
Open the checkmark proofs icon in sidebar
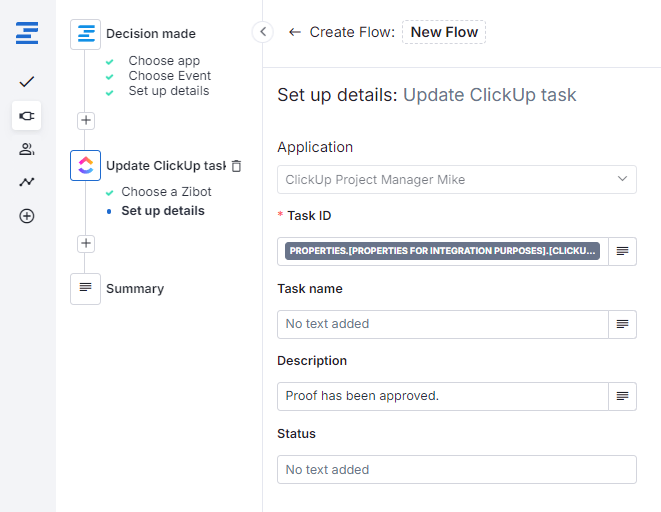click(27, 81)
